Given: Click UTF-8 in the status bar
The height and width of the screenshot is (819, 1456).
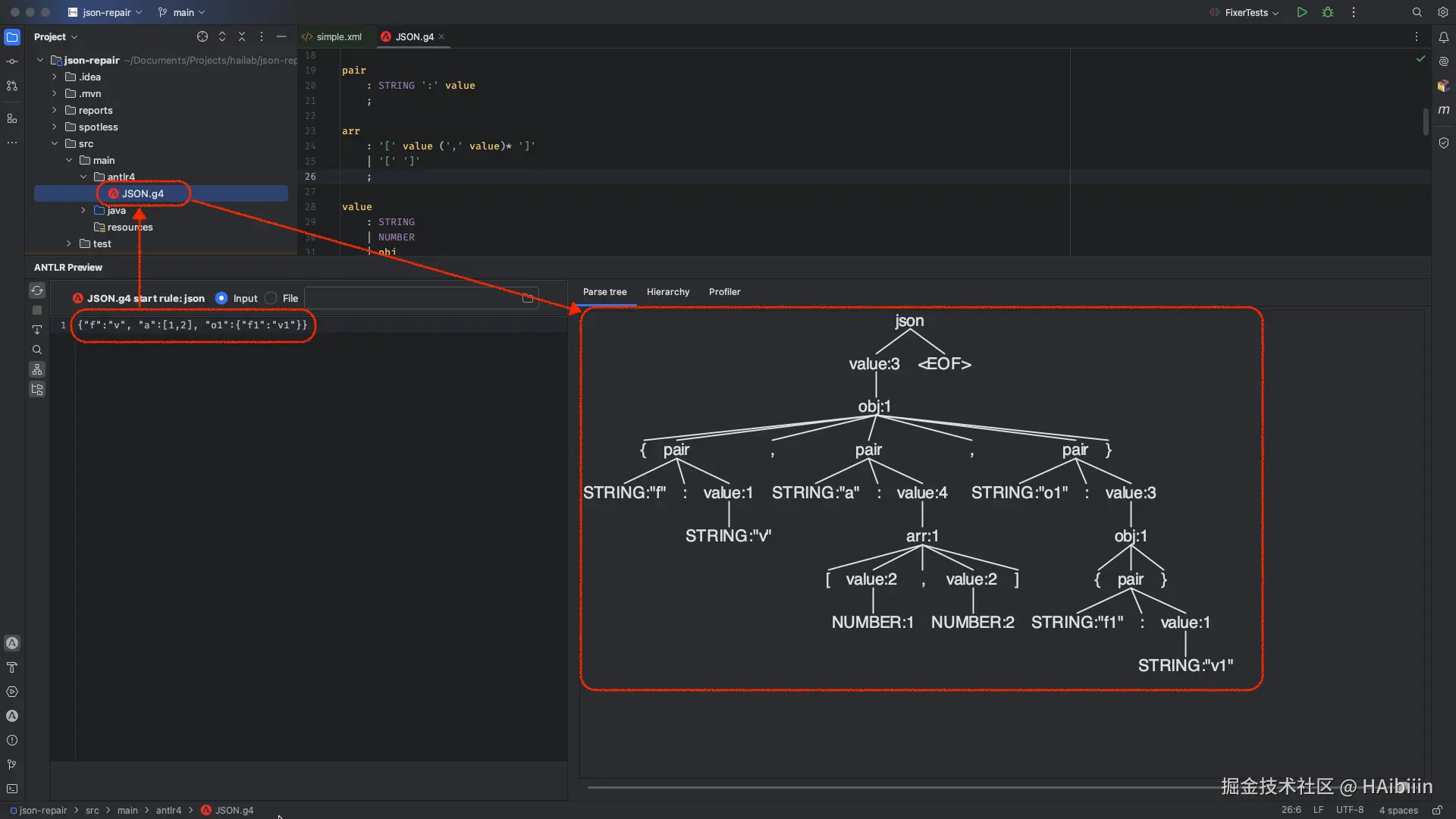Looking at the screenshot, I should (1350, 810).
